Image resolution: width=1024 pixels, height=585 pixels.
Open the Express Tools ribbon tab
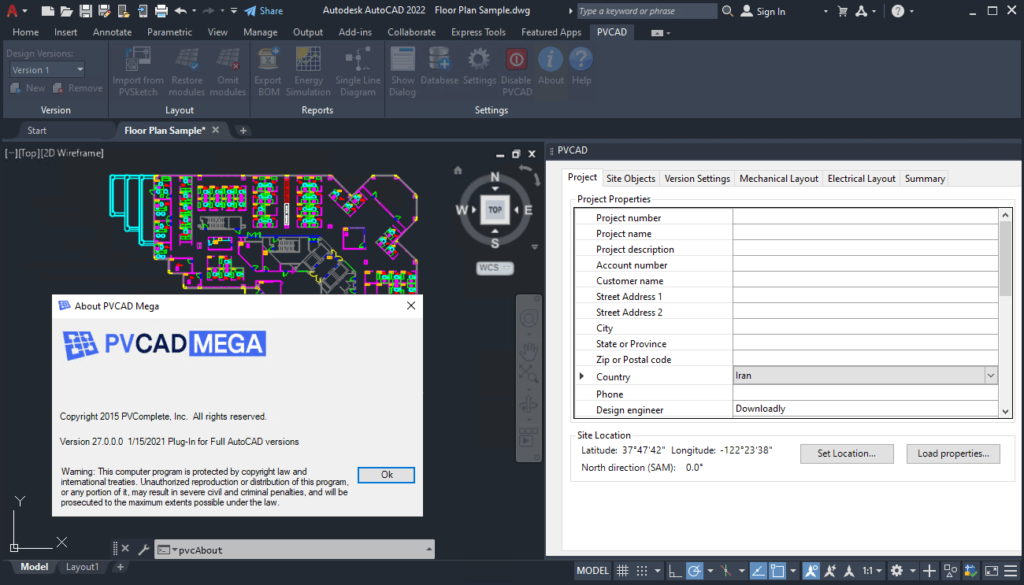478,32
